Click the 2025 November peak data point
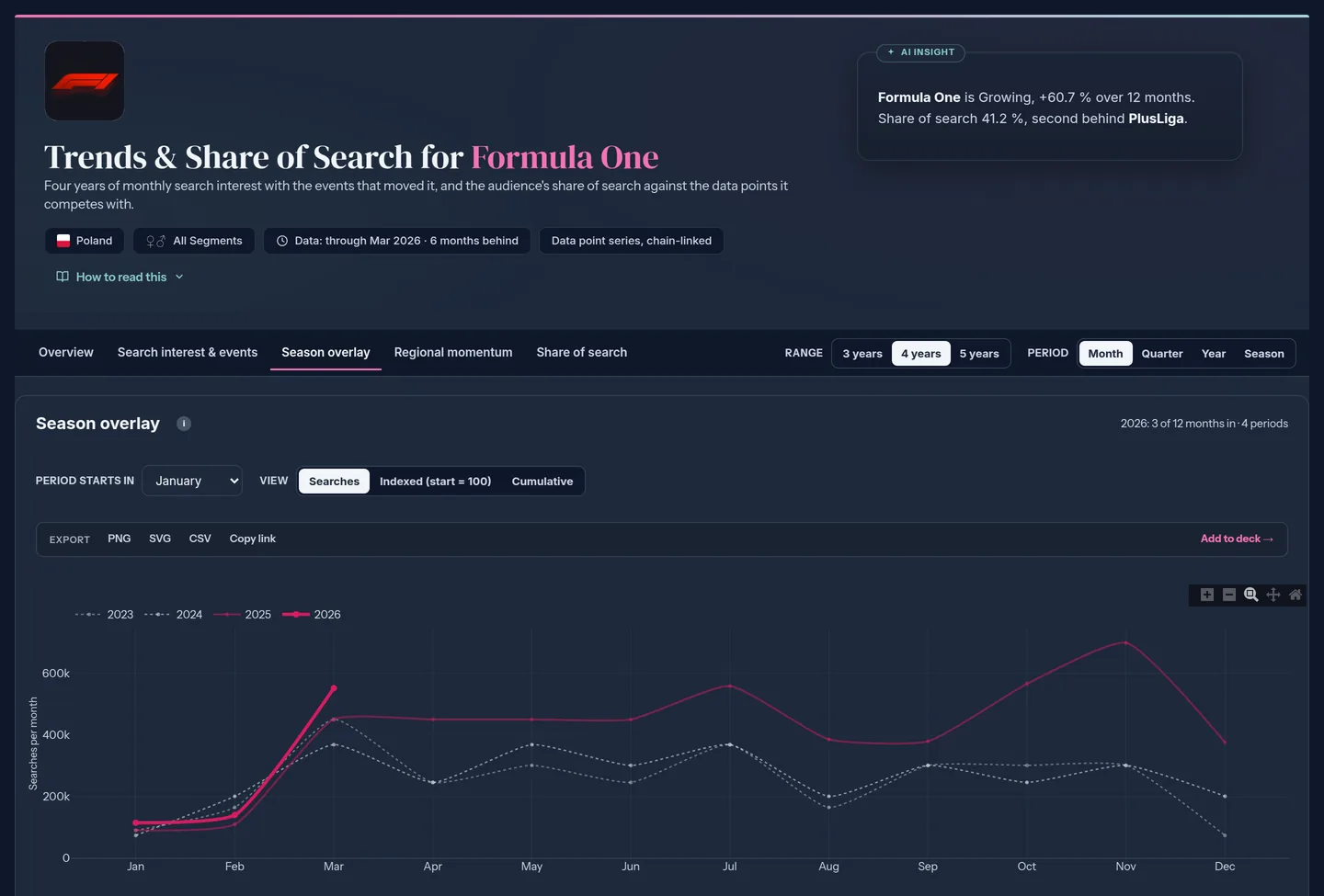Viewport: 1324px width, 896px height. [x=1125, y=642]
